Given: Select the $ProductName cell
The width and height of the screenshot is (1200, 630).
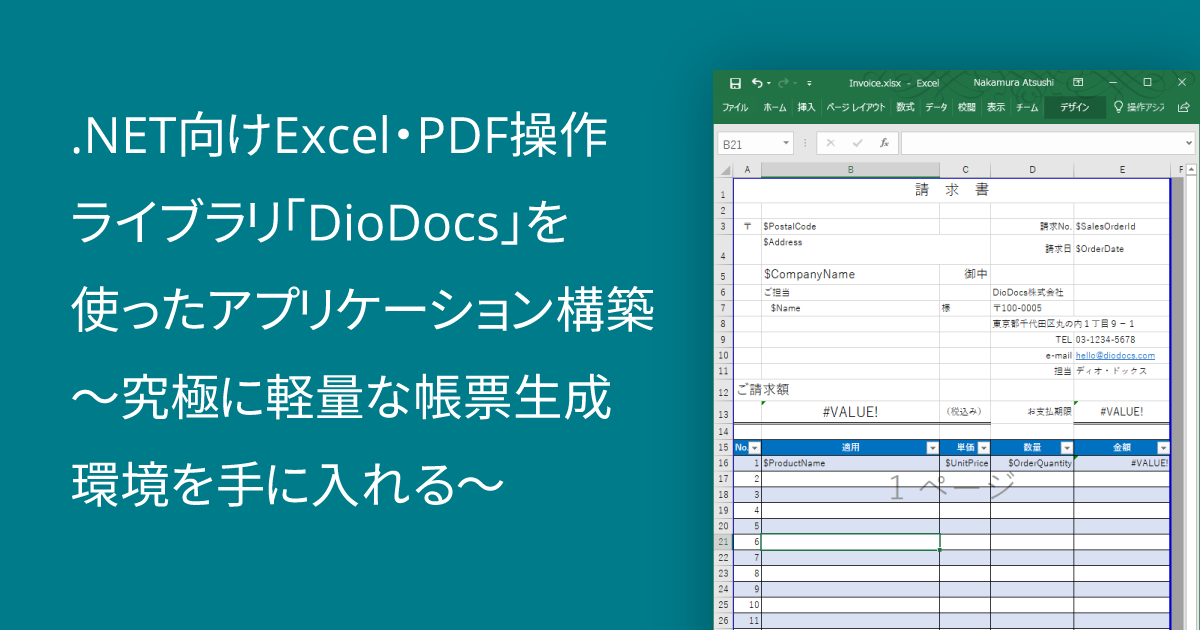Looking at the screenshot, I should 850,463.
